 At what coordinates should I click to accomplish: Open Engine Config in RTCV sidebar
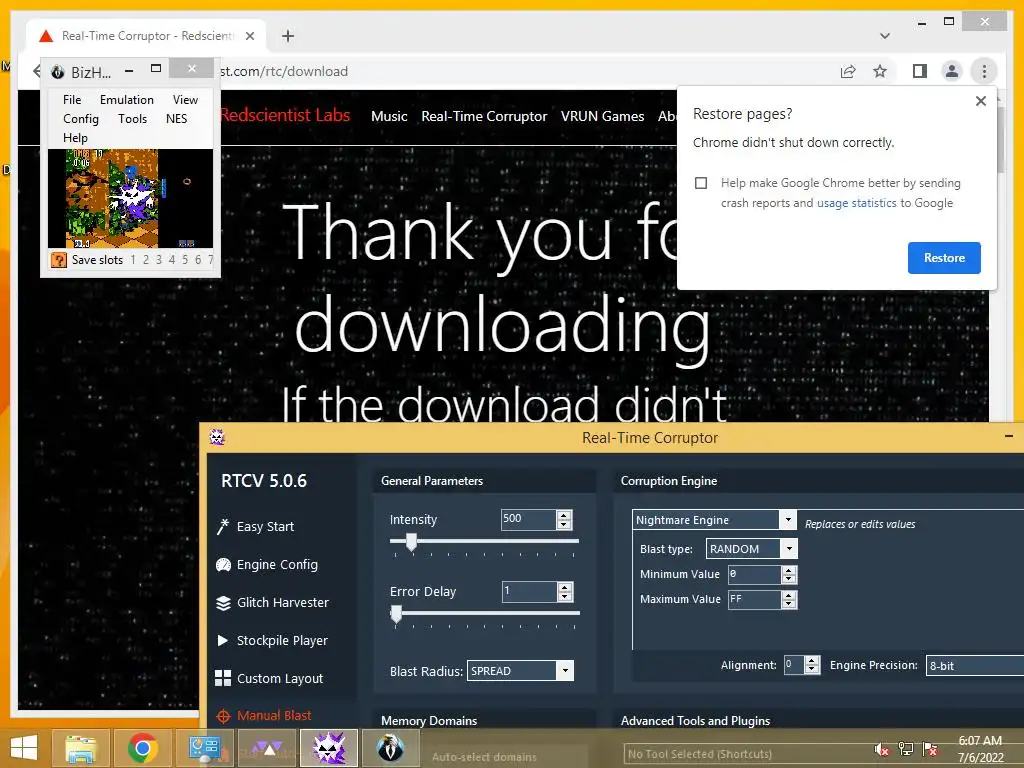click(267, 564)
